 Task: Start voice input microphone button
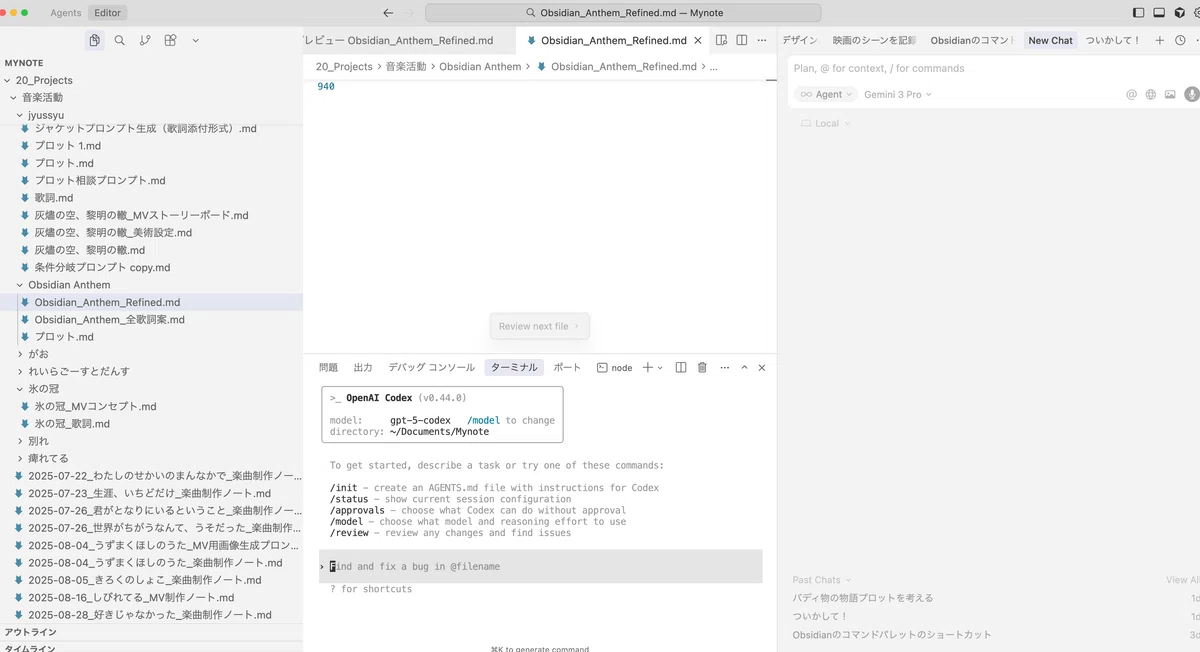tap(1191, 94)
